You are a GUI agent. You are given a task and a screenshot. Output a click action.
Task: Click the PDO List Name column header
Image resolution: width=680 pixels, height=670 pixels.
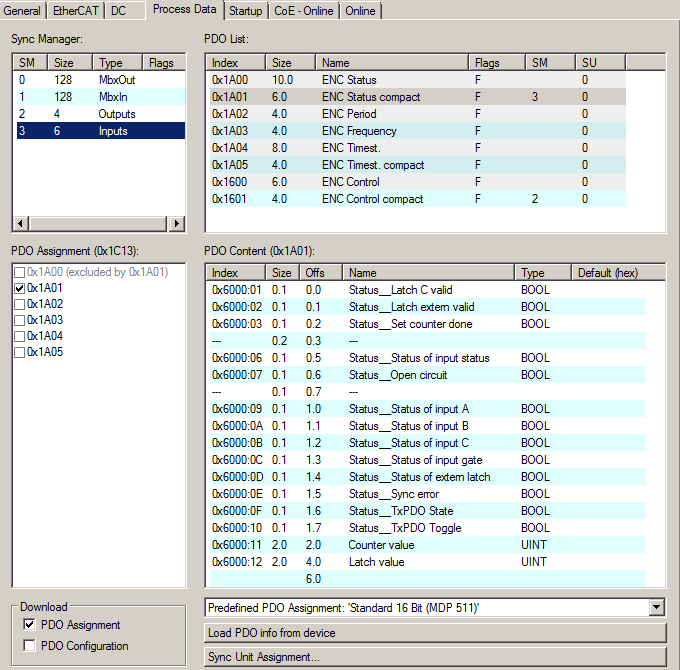tap(392, 63)
